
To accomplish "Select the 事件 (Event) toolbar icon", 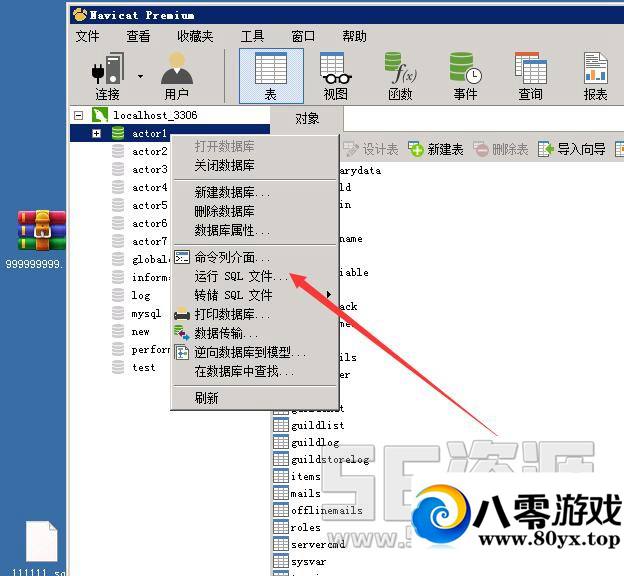I will pyautogui.click(x=465, y=76).
